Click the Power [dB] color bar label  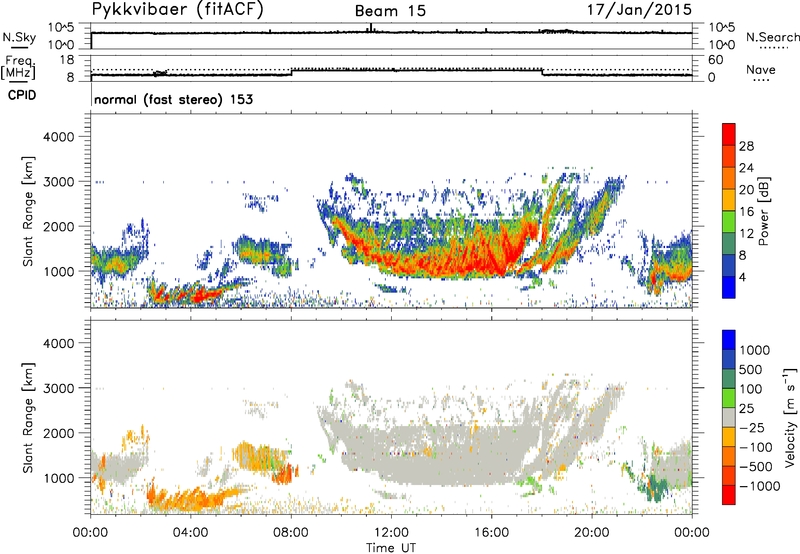point(763,211)
